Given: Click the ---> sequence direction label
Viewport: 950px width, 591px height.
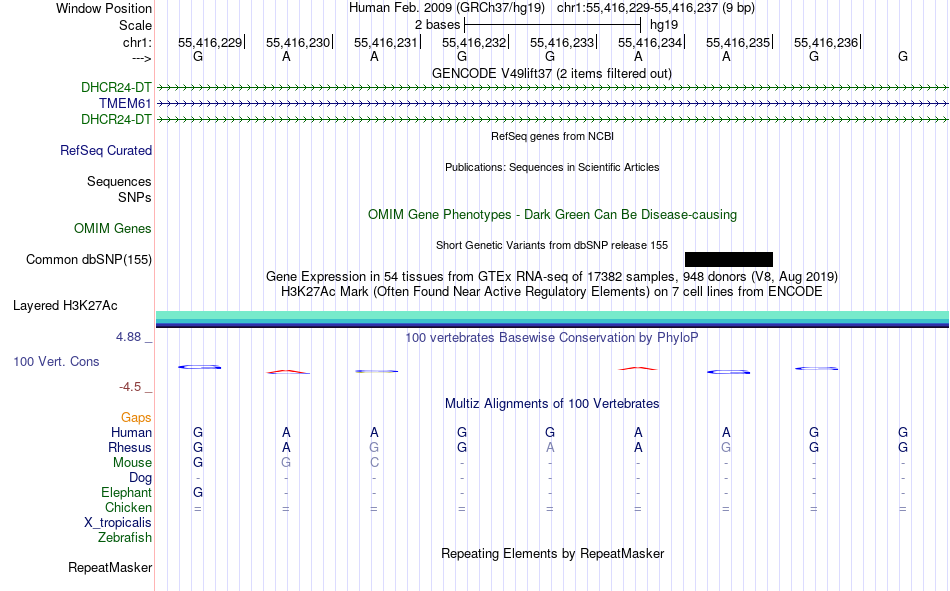Looking at the screenshot, I should (x=141, y=58).
